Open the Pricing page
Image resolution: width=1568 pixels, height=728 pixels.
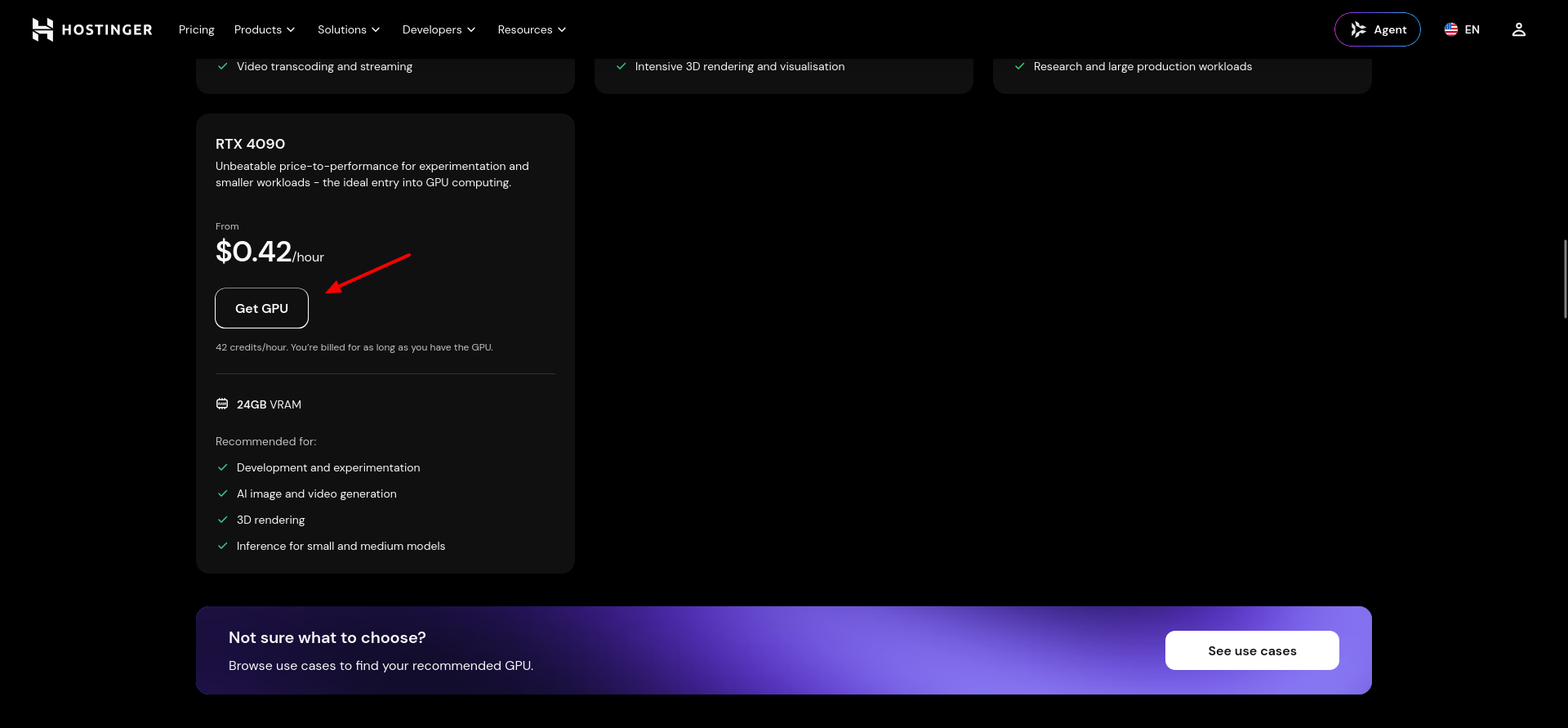pos(197,29)
